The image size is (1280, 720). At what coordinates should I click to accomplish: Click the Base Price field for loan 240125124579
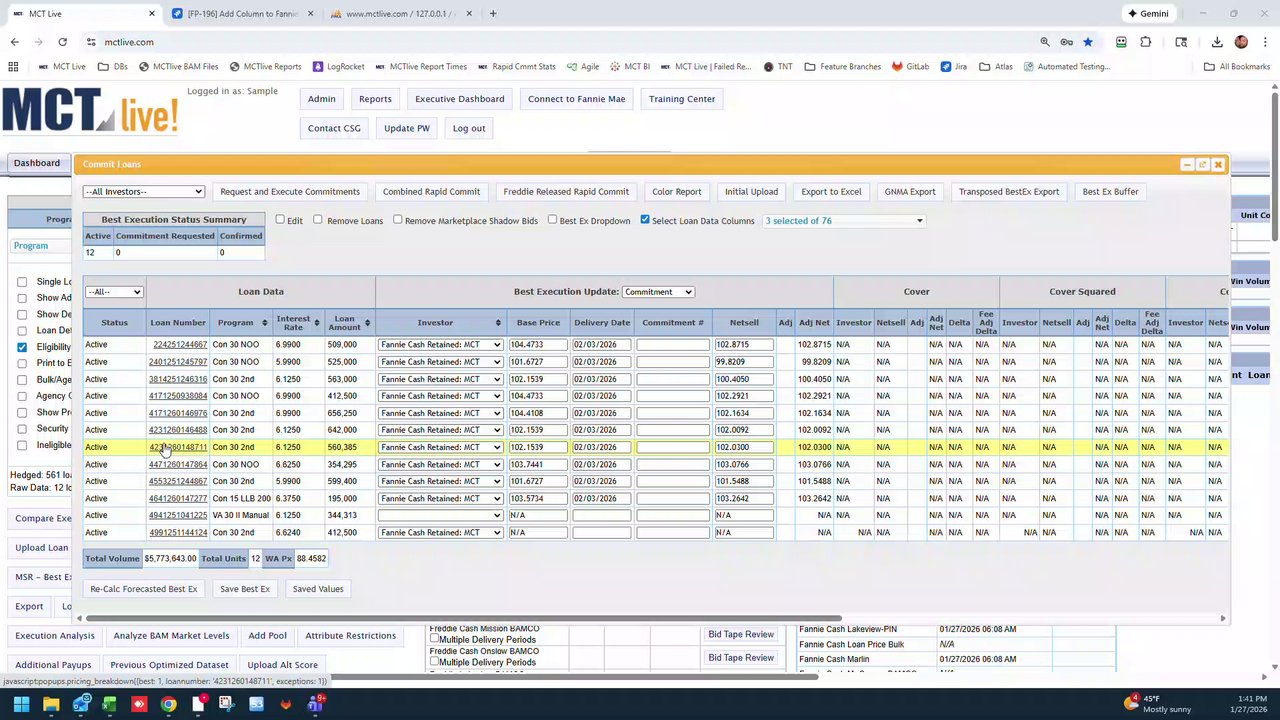coord(538,362)
